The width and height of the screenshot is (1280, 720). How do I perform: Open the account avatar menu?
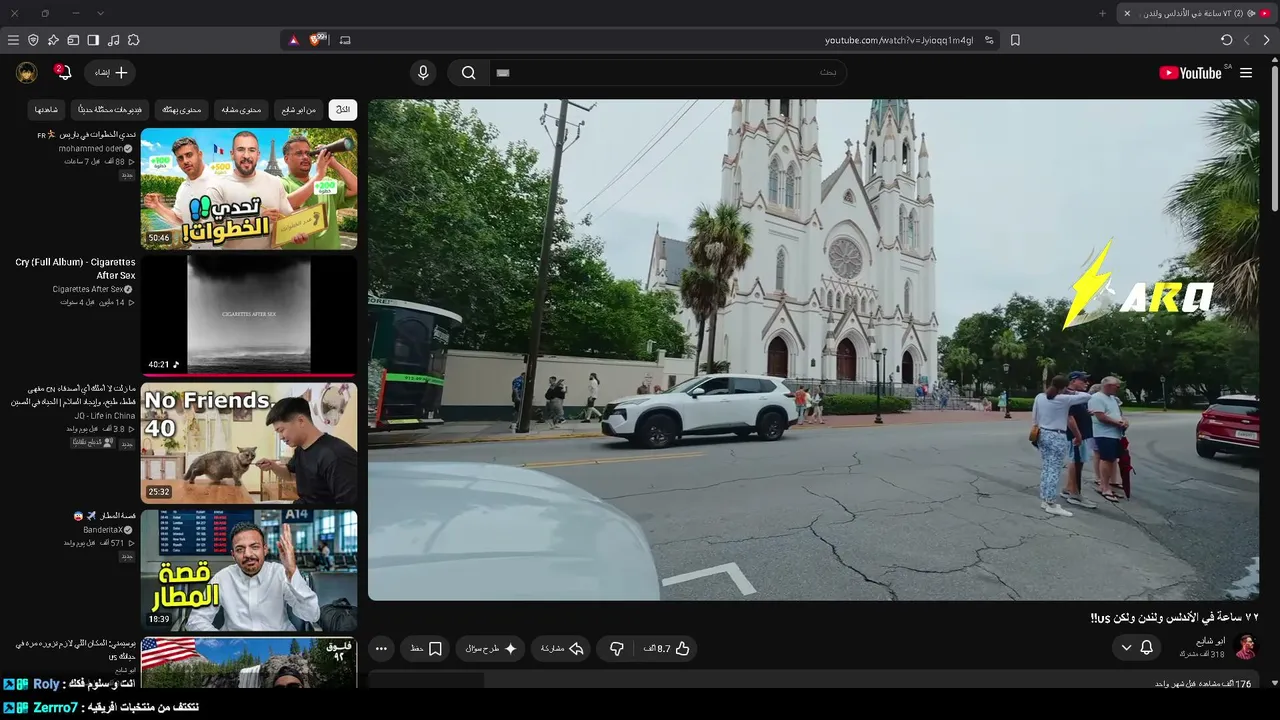click(27, 73)
